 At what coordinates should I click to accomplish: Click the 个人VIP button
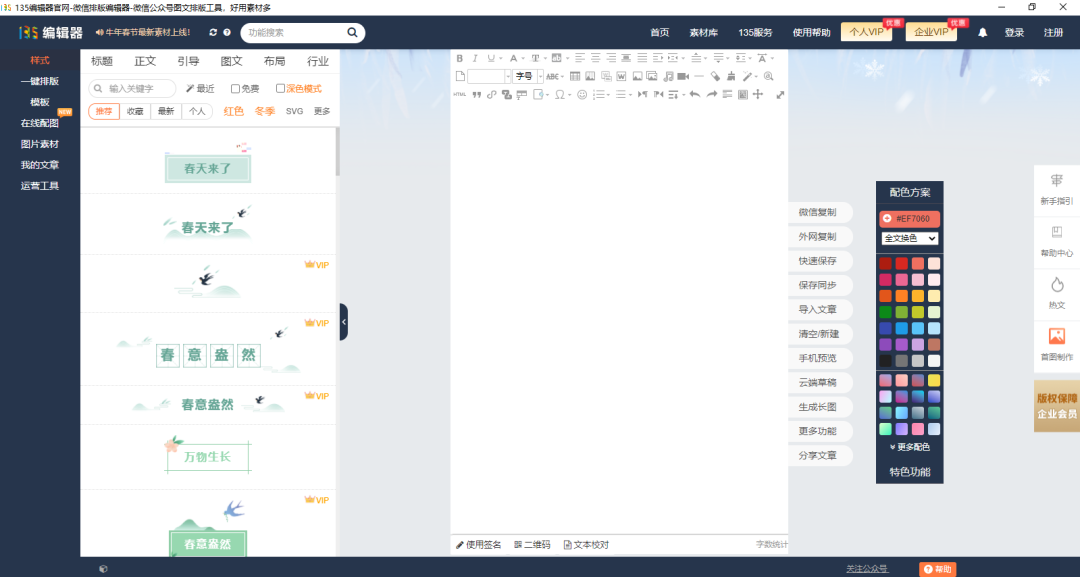[x=866, y=32]
